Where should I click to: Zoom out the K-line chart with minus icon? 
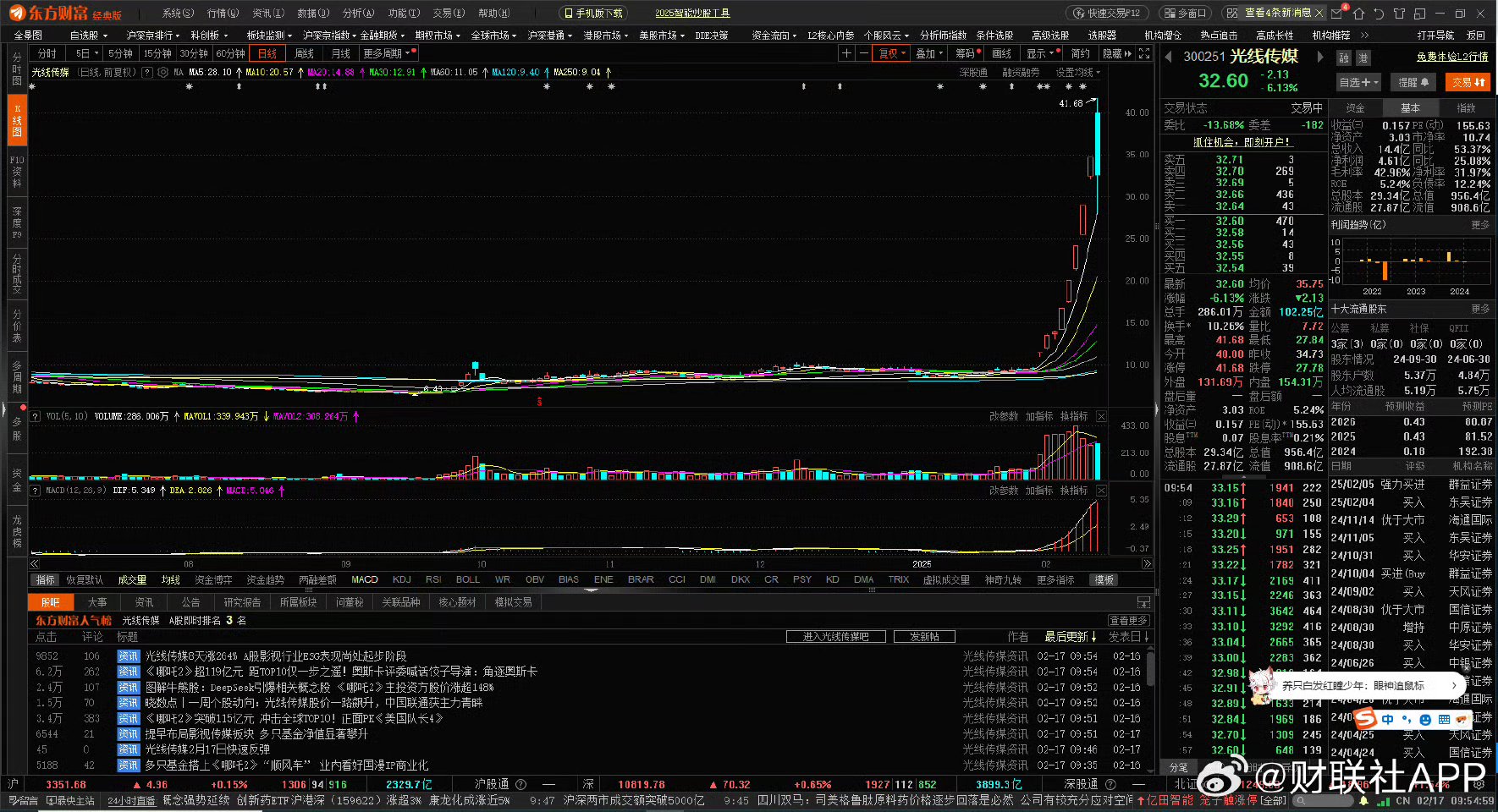pos(863,53)
